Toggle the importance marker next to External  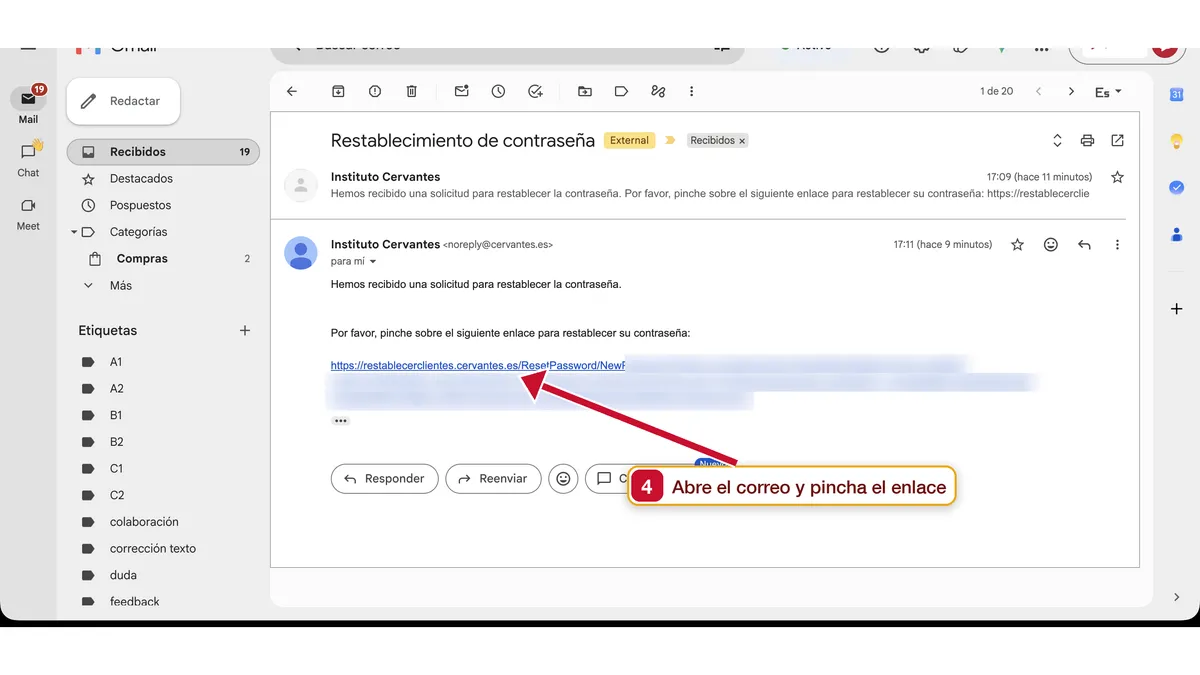click(x=670, y=141)
